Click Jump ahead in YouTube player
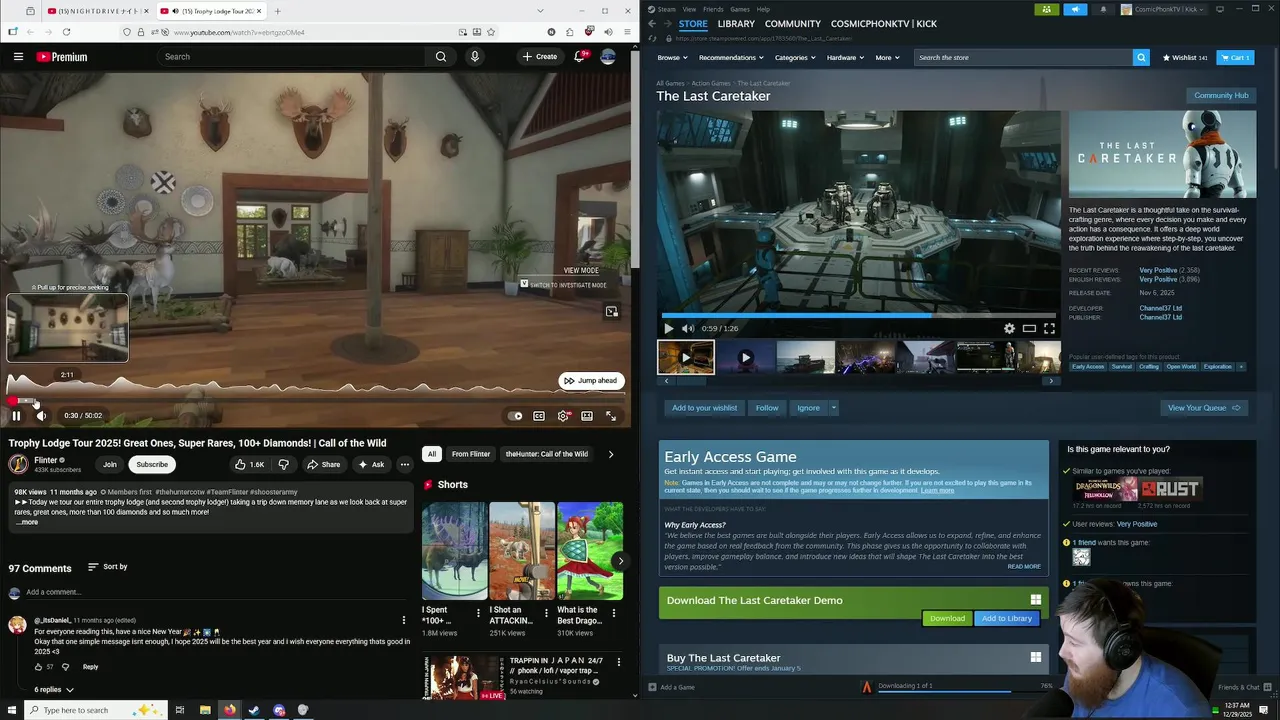This screenshot has width=1280, height=720. [591, 380]
